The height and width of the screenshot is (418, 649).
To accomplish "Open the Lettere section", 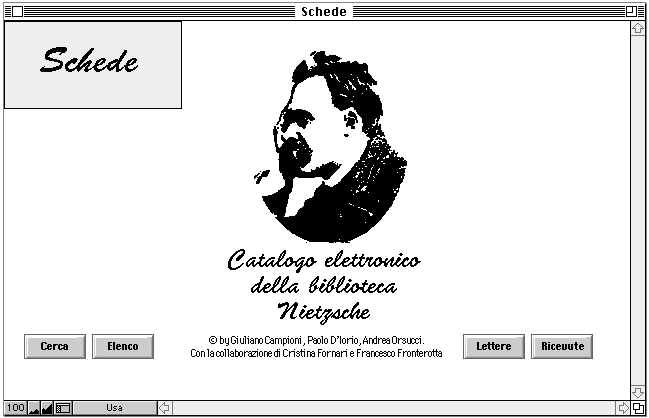I will point(494,346).
